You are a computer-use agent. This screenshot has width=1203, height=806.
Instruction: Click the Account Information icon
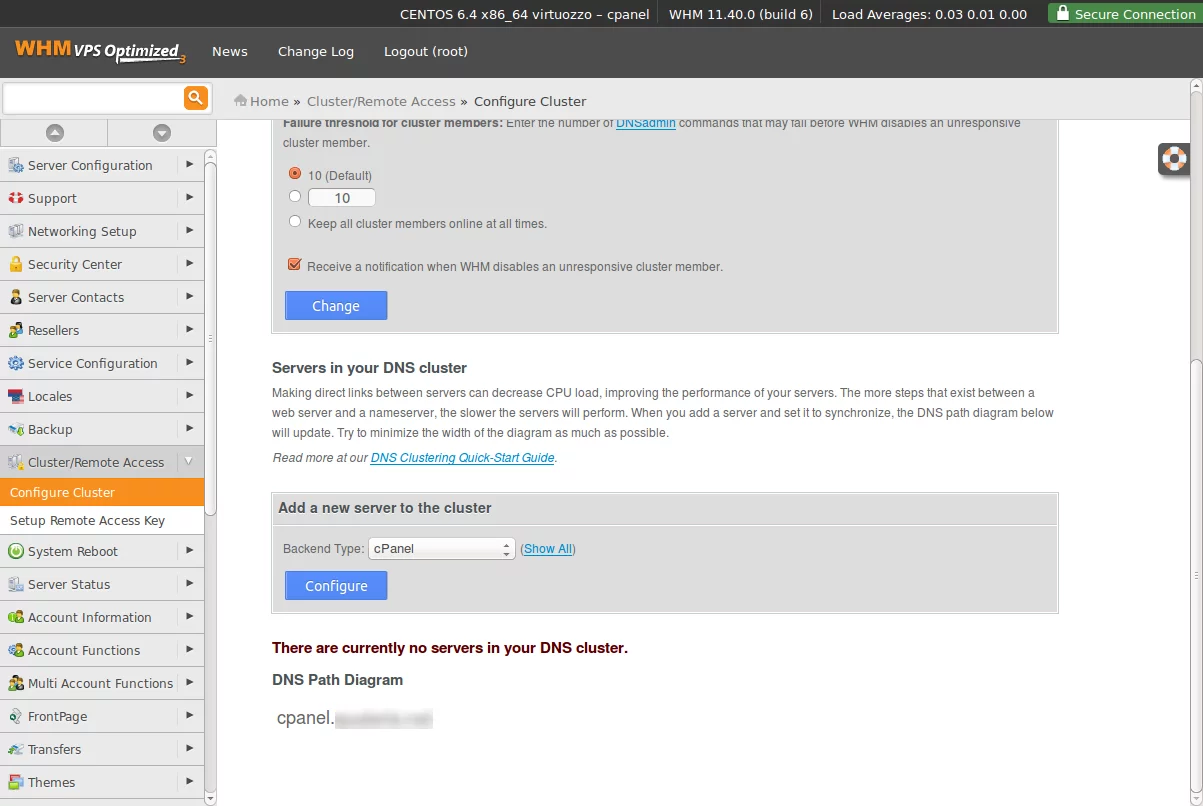[x=15, y=617]
